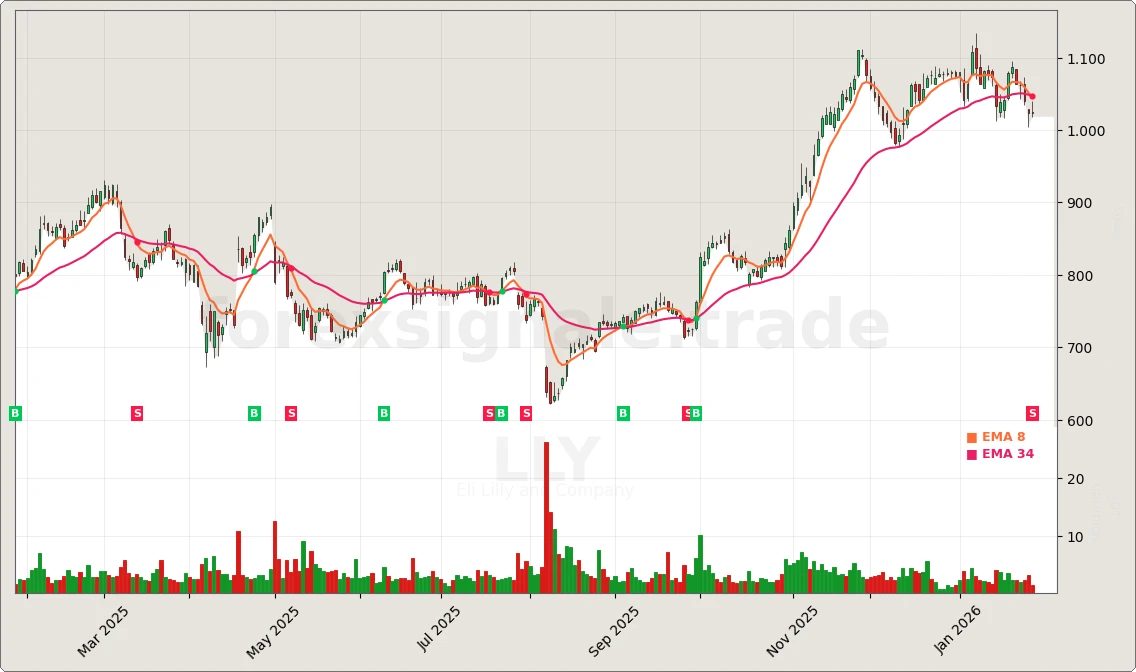Click the tallest red volume spike bar
This screenshot has height=672, width=1136.
point(545,515)
